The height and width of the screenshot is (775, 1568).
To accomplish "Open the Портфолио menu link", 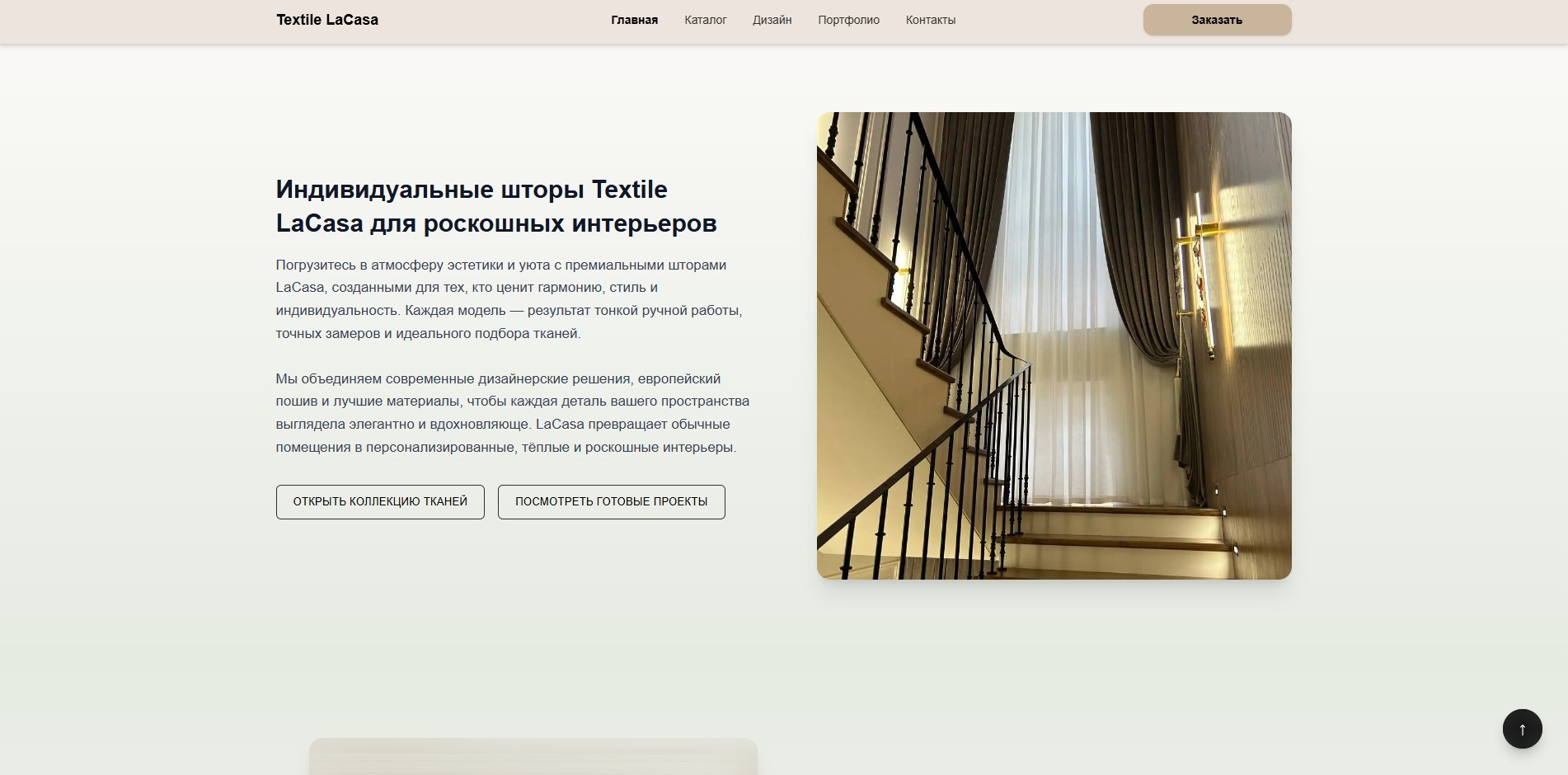I will pyautogui.click(x=848, y=20).
